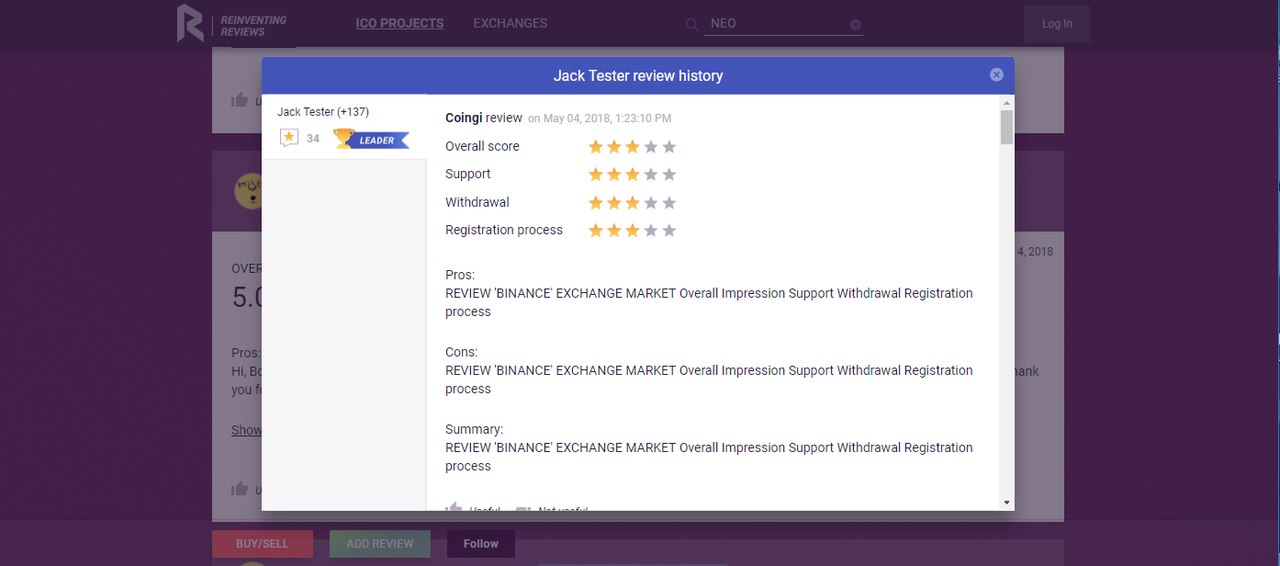The width and height of the screenshot is (1280, 566).
Task: Click the search magnifier icon
Action: pos(691,24)
